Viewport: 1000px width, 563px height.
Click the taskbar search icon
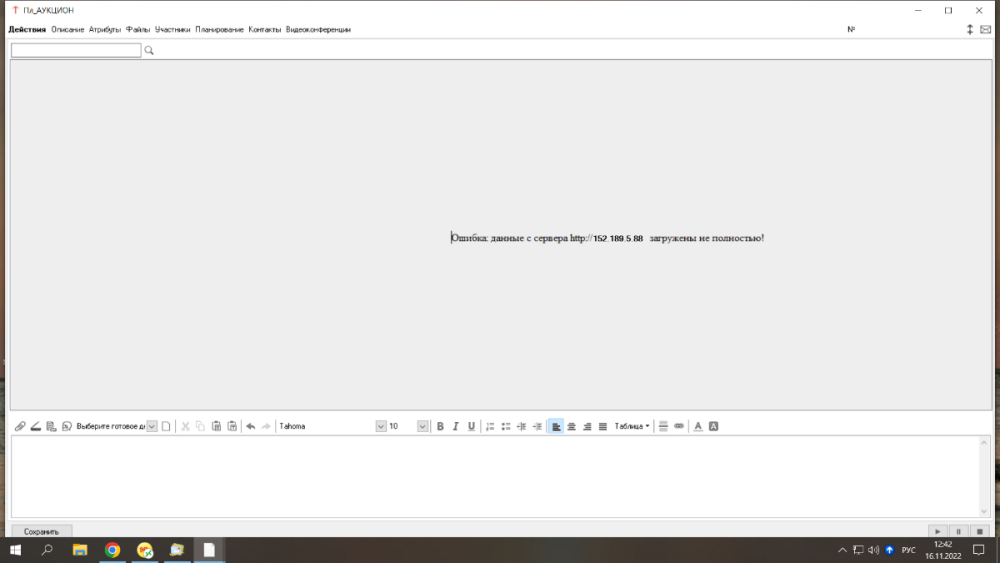[x=47, y=550]
